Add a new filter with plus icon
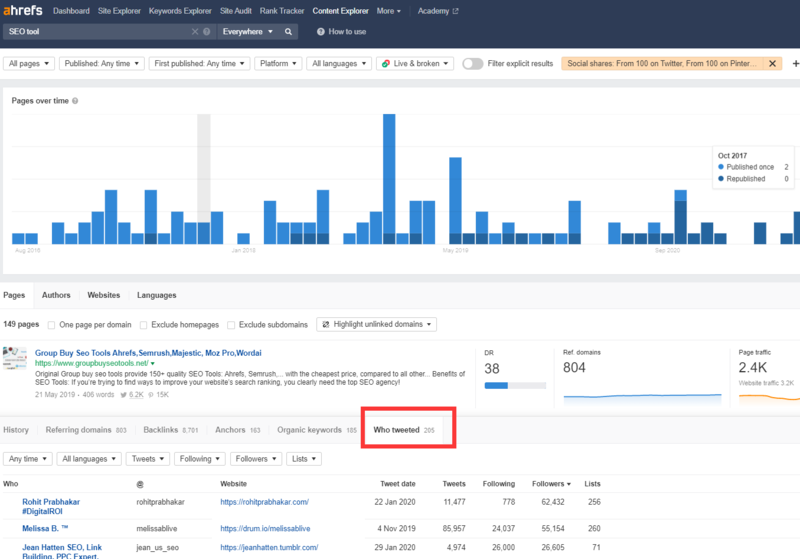 click(795, 63)
